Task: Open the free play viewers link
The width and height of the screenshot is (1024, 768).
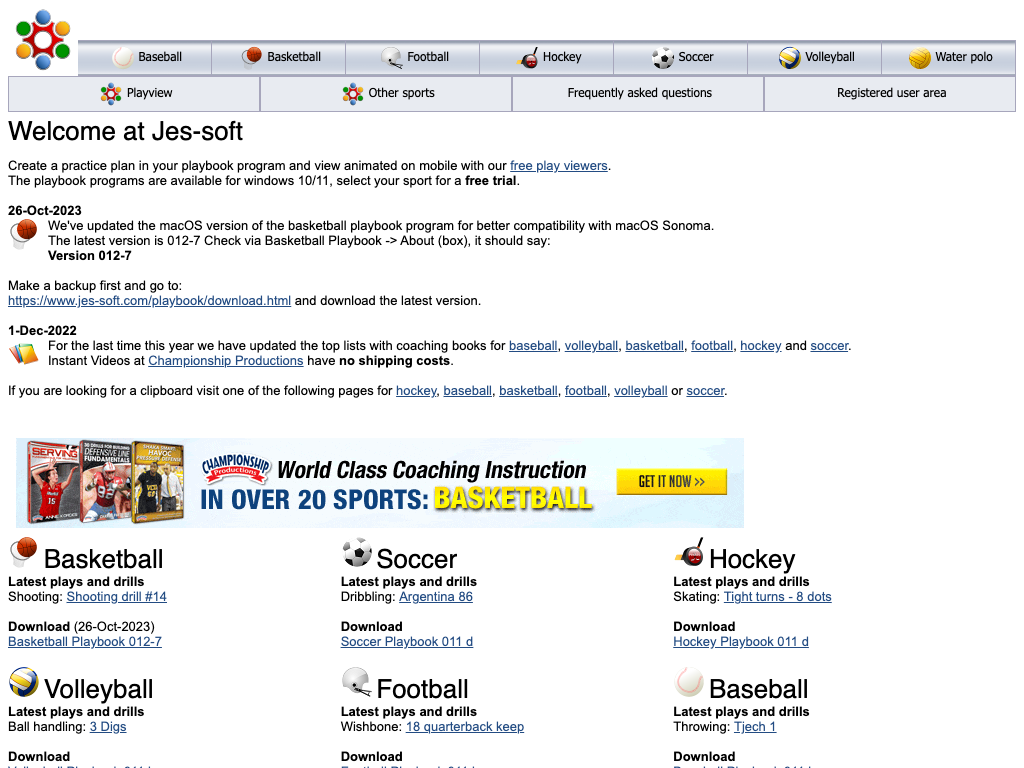Action: click(558, 166)
